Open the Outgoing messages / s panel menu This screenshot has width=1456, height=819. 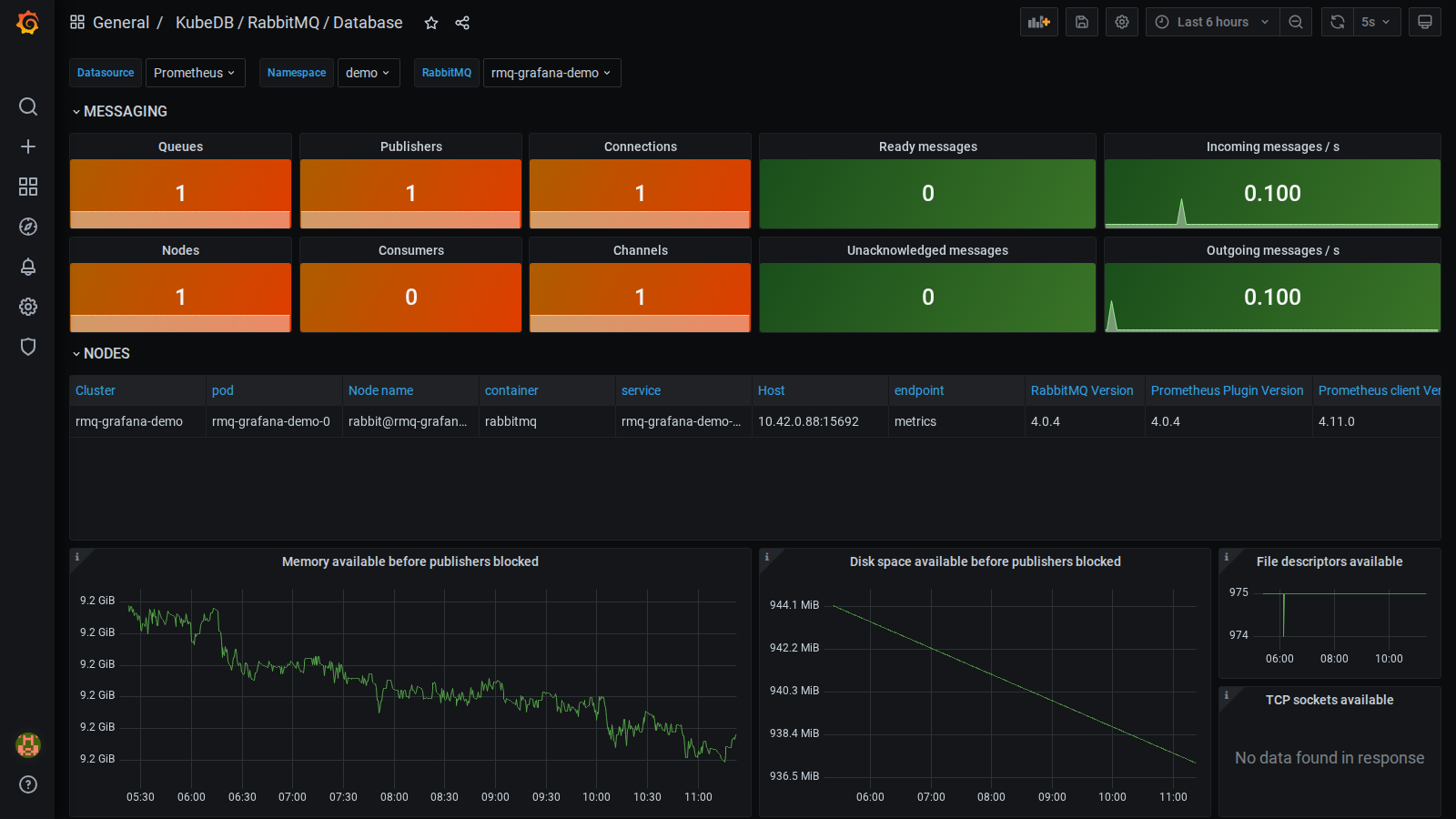click(1273, 250)
